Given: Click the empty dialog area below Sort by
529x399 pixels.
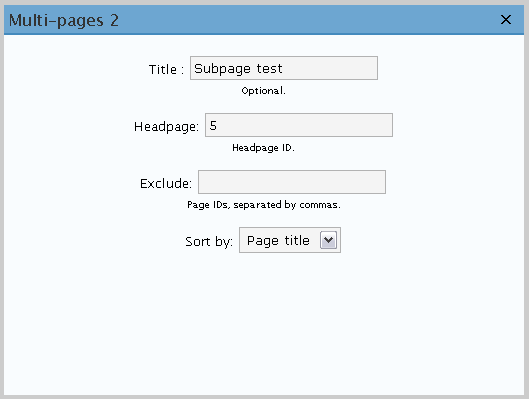Looking at the screenshot, I should 264,320.
